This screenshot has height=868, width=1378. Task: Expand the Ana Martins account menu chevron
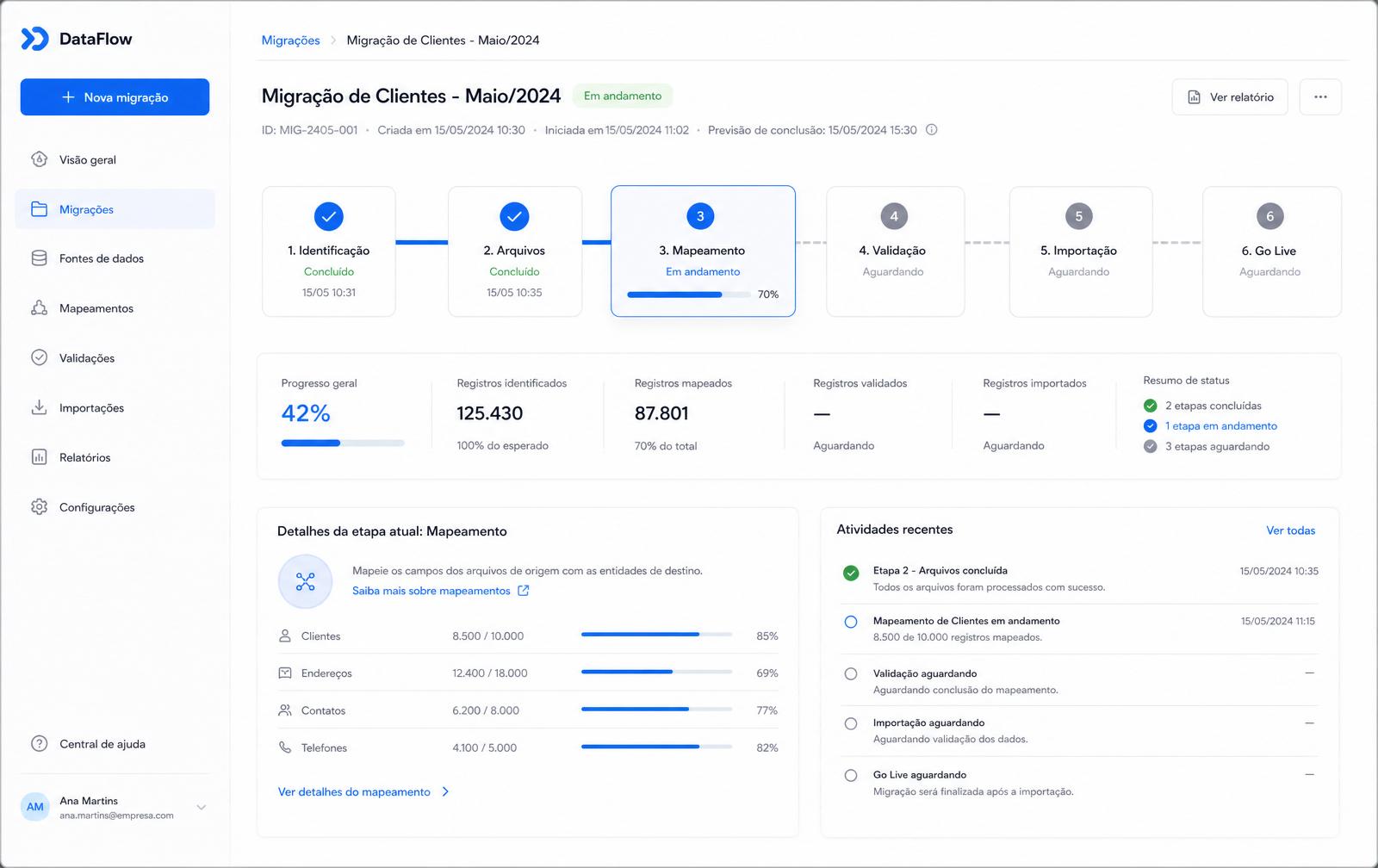point(201,808)
